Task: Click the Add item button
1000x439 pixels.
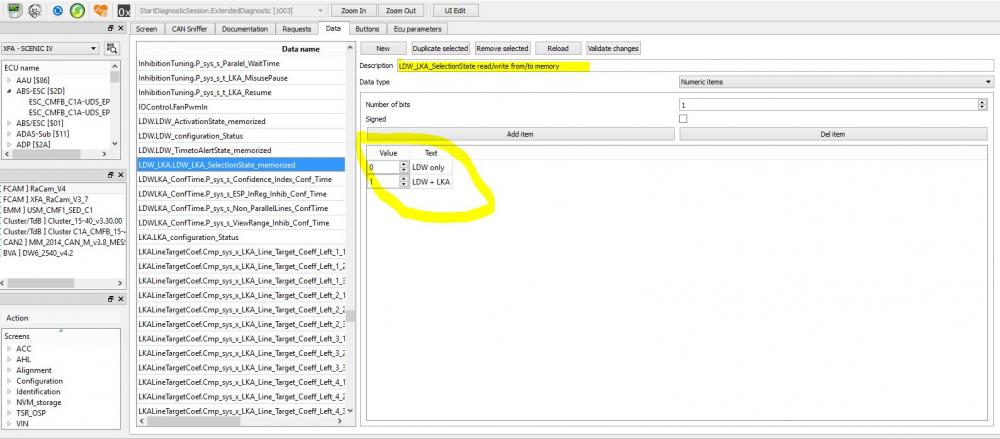Action: point(520,134)
